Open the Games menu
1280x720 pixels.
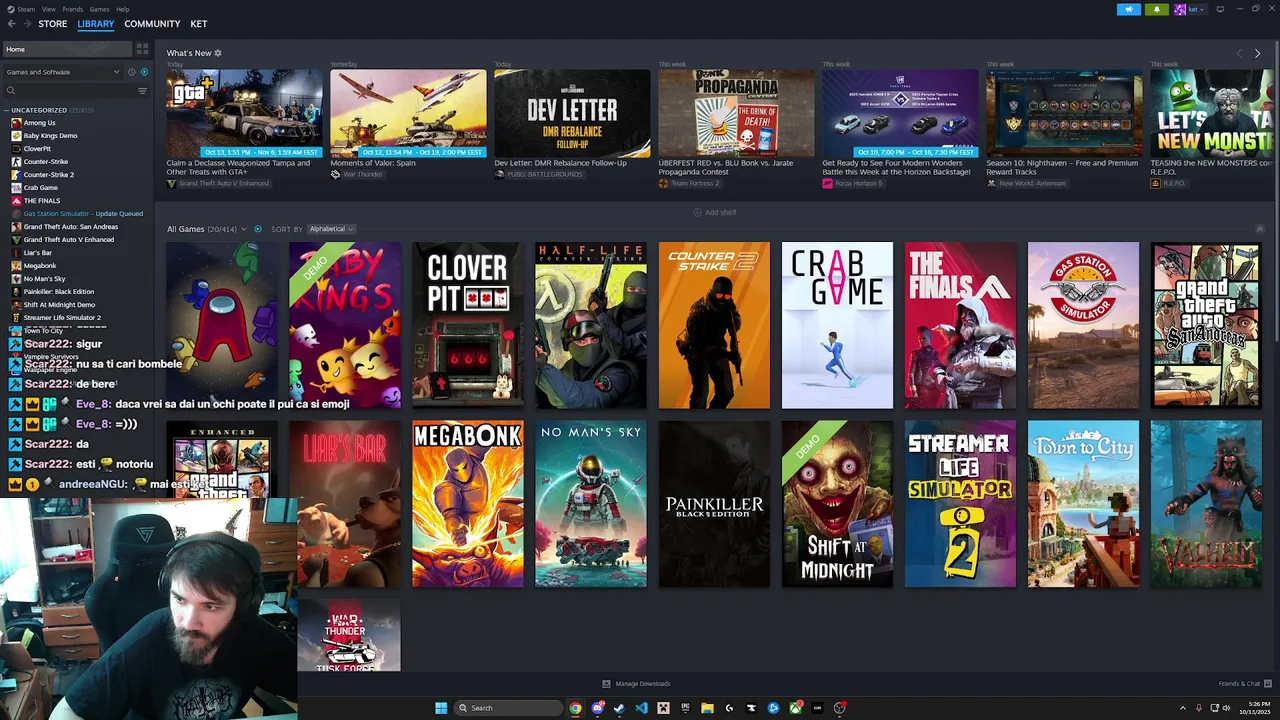pyautogui.click(x=99, y=9)
